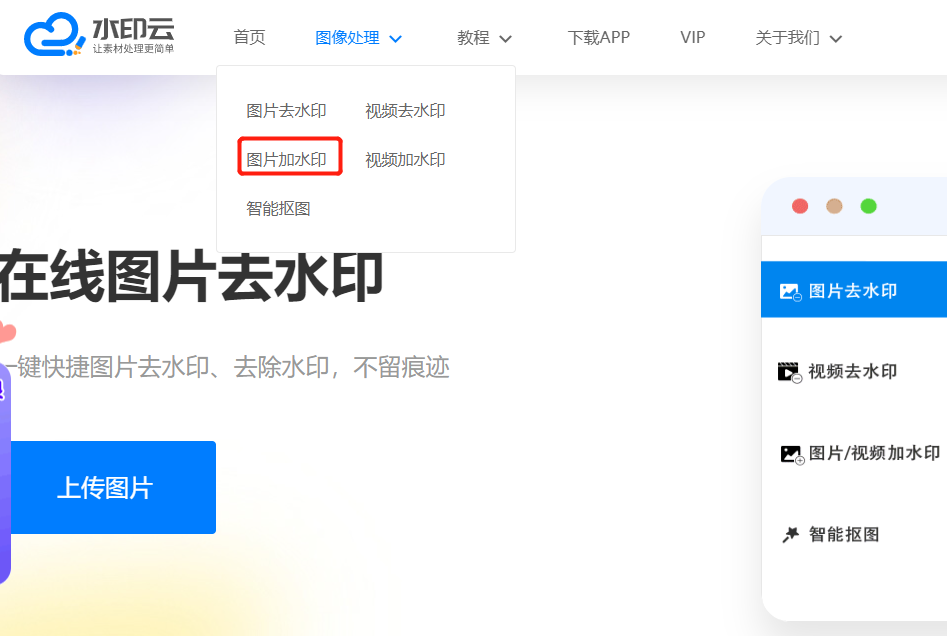Click the green dot in the preview window
The width and height of the screenshot is (947, 636).
tap(869, 206)
